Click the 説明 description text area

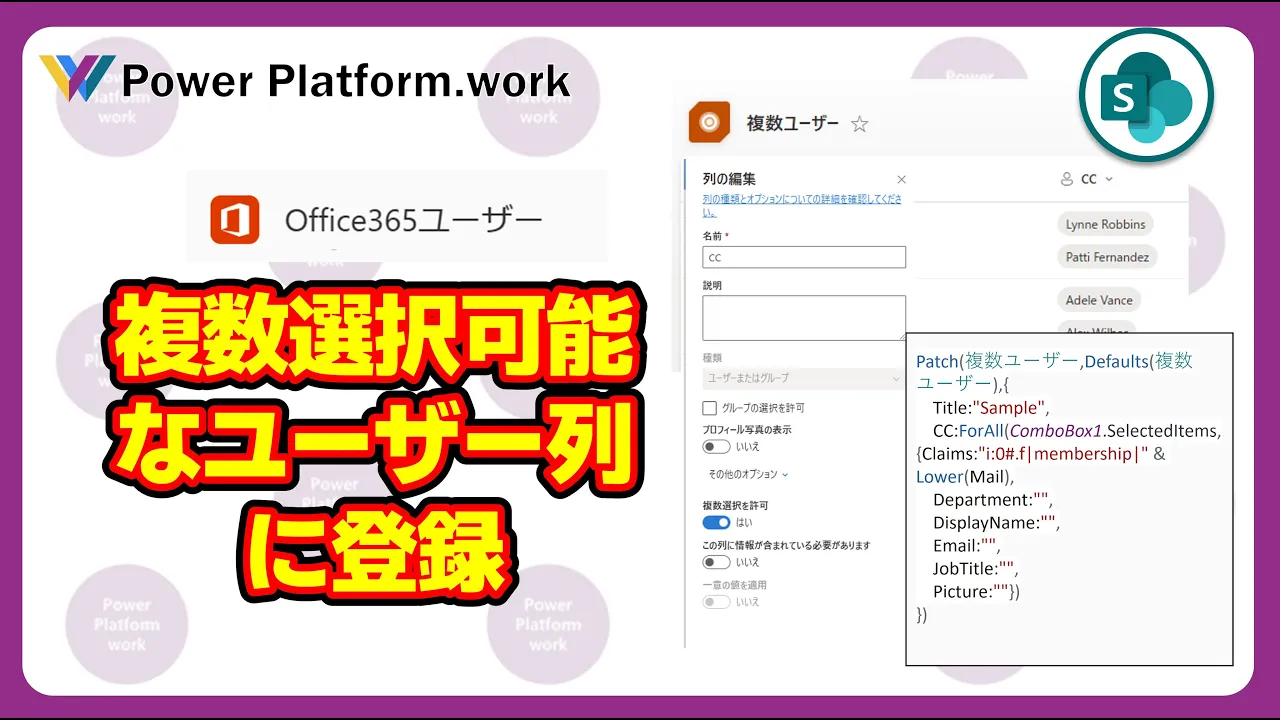pyautogui.click(x=804, y=318)
